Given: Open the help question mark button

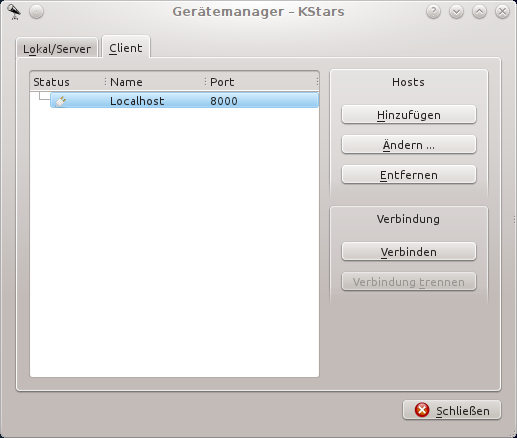Looking at the screenshot, I should coord(433,12).
